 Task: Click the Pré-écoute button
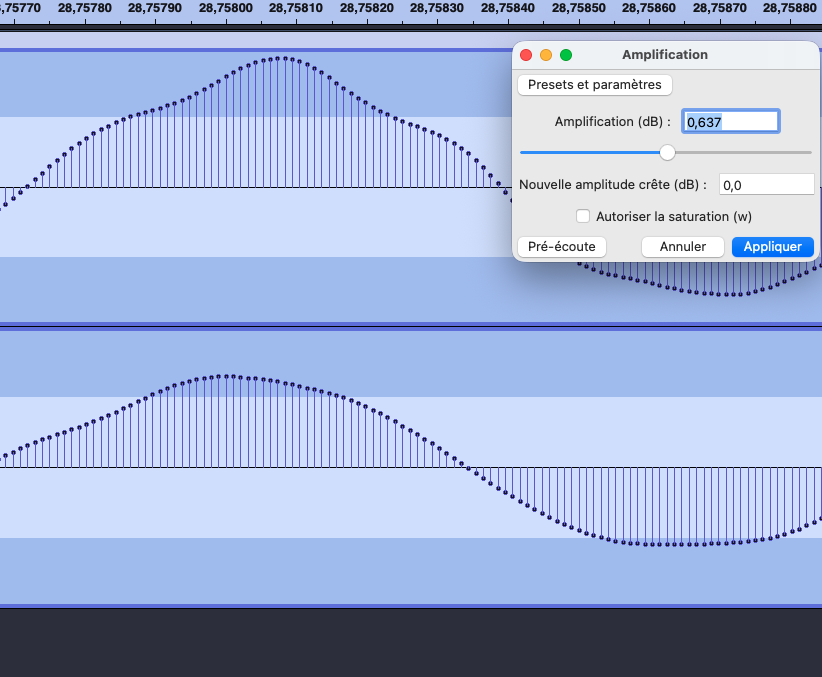(x=561, y=246)
